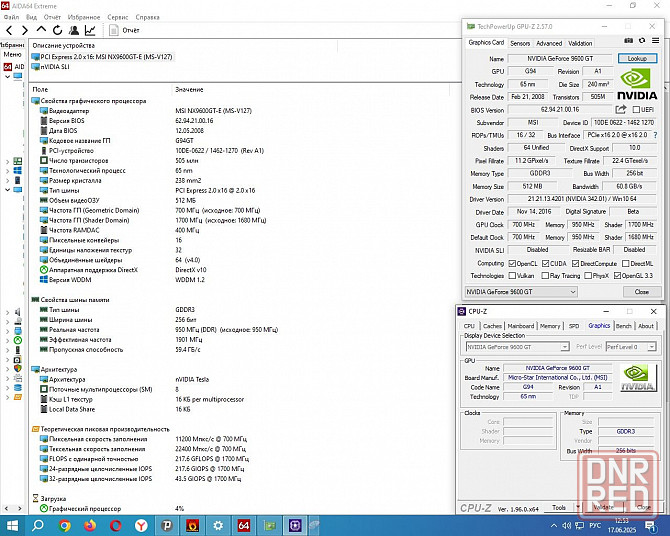Select the database icon in AIDA64 sidebar
The width and height of the screenshot is (670, 536).
[x=18, y=388]
